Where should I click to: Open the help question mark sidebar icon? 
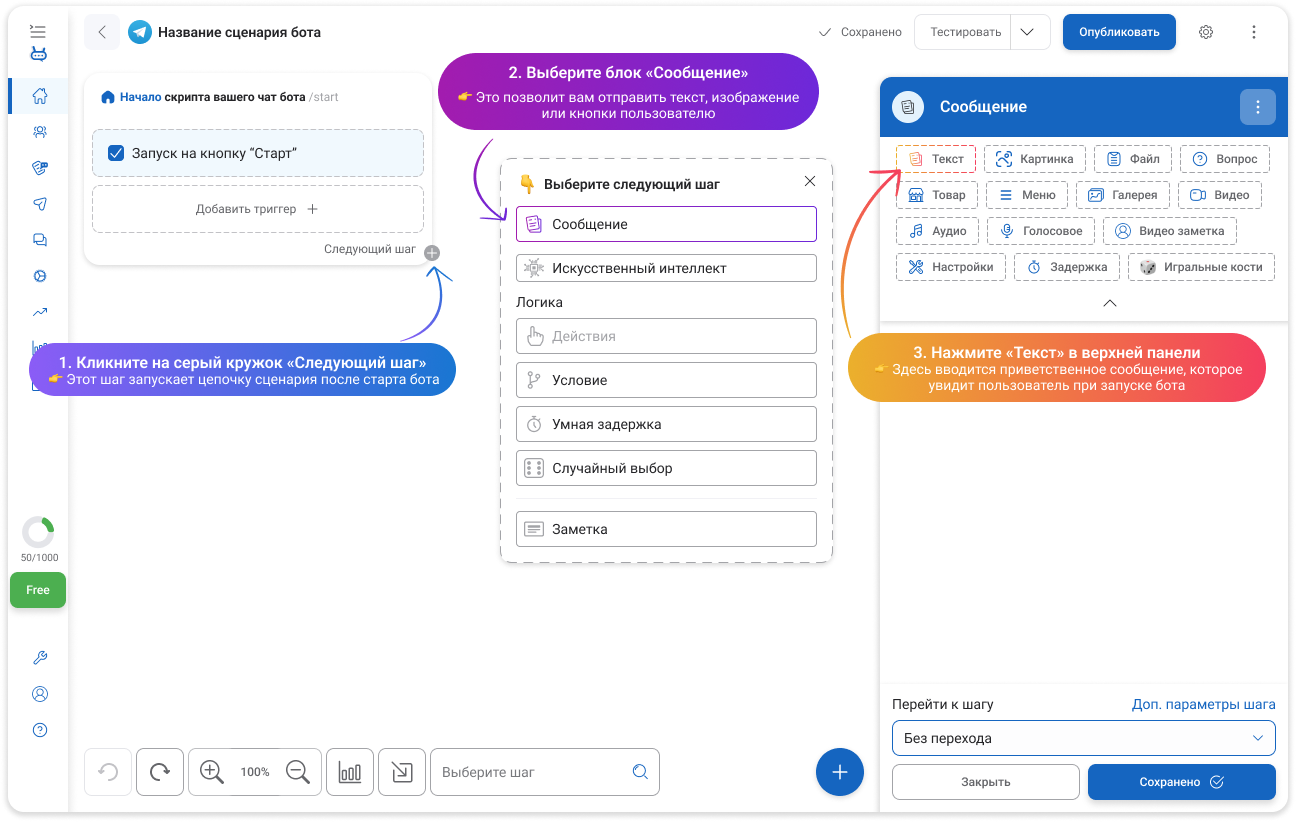[x=40, y=730]
